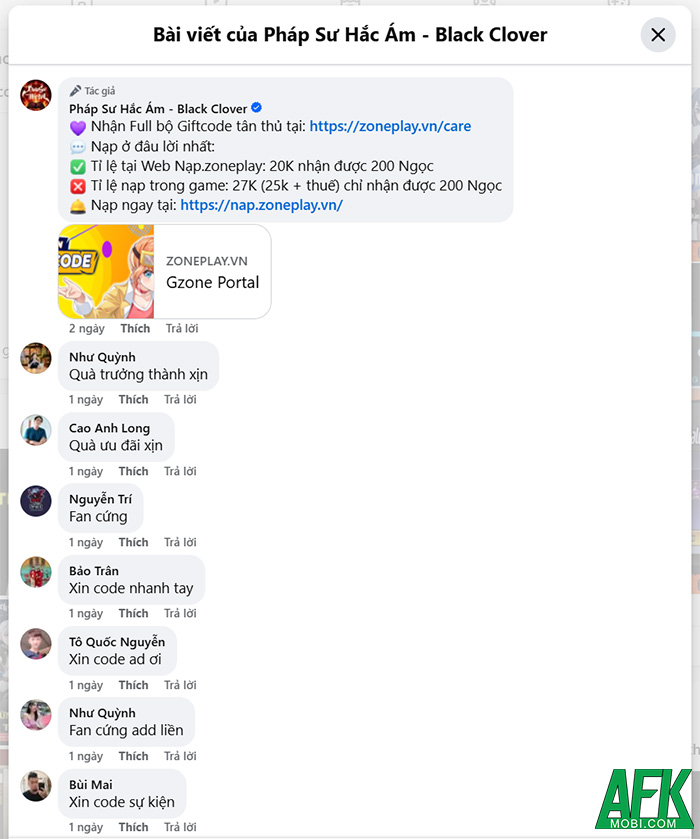Open the nap.zoneplay.vn link

(261, 205)
